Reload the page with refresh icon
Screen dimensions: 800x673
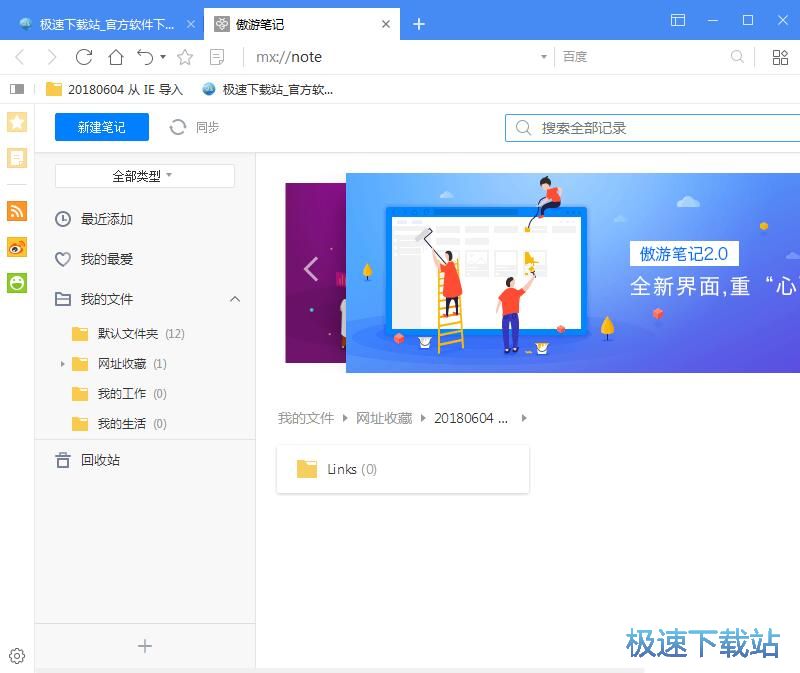tap(84, 57)
